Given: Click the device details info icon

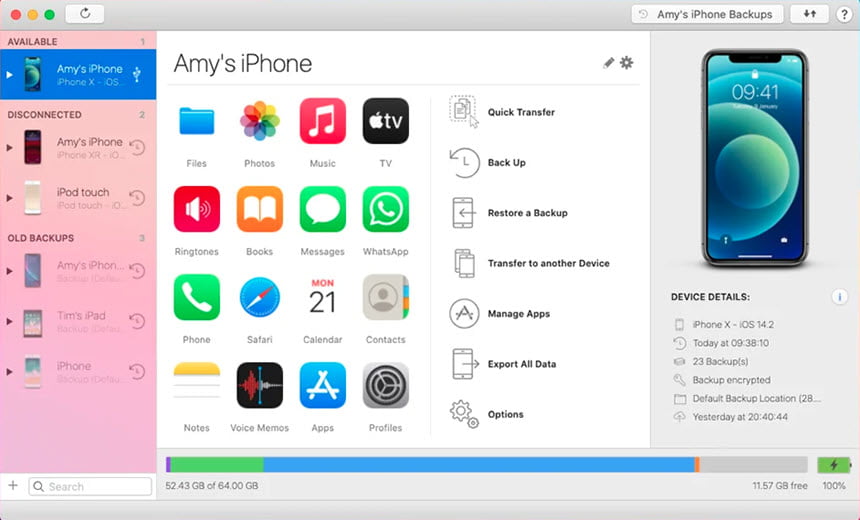Looking at the screenshot, I should [x=839, y=297].
